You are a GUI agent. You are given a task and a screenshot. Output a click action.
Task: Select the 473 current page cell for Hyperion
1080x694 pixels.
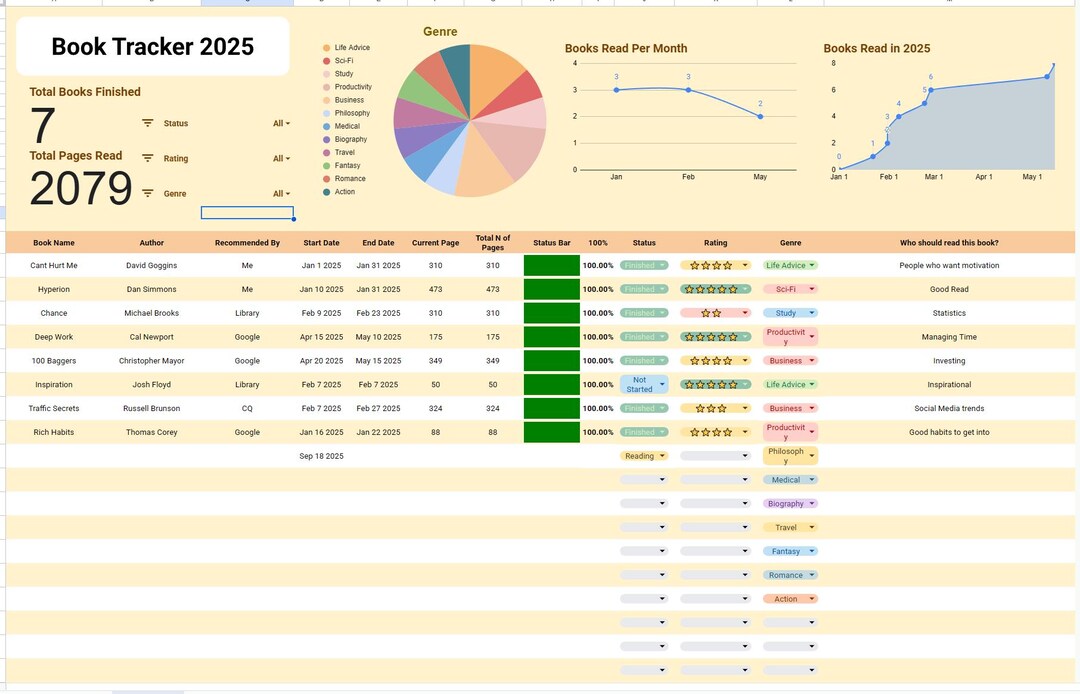(x=435, y=289)
